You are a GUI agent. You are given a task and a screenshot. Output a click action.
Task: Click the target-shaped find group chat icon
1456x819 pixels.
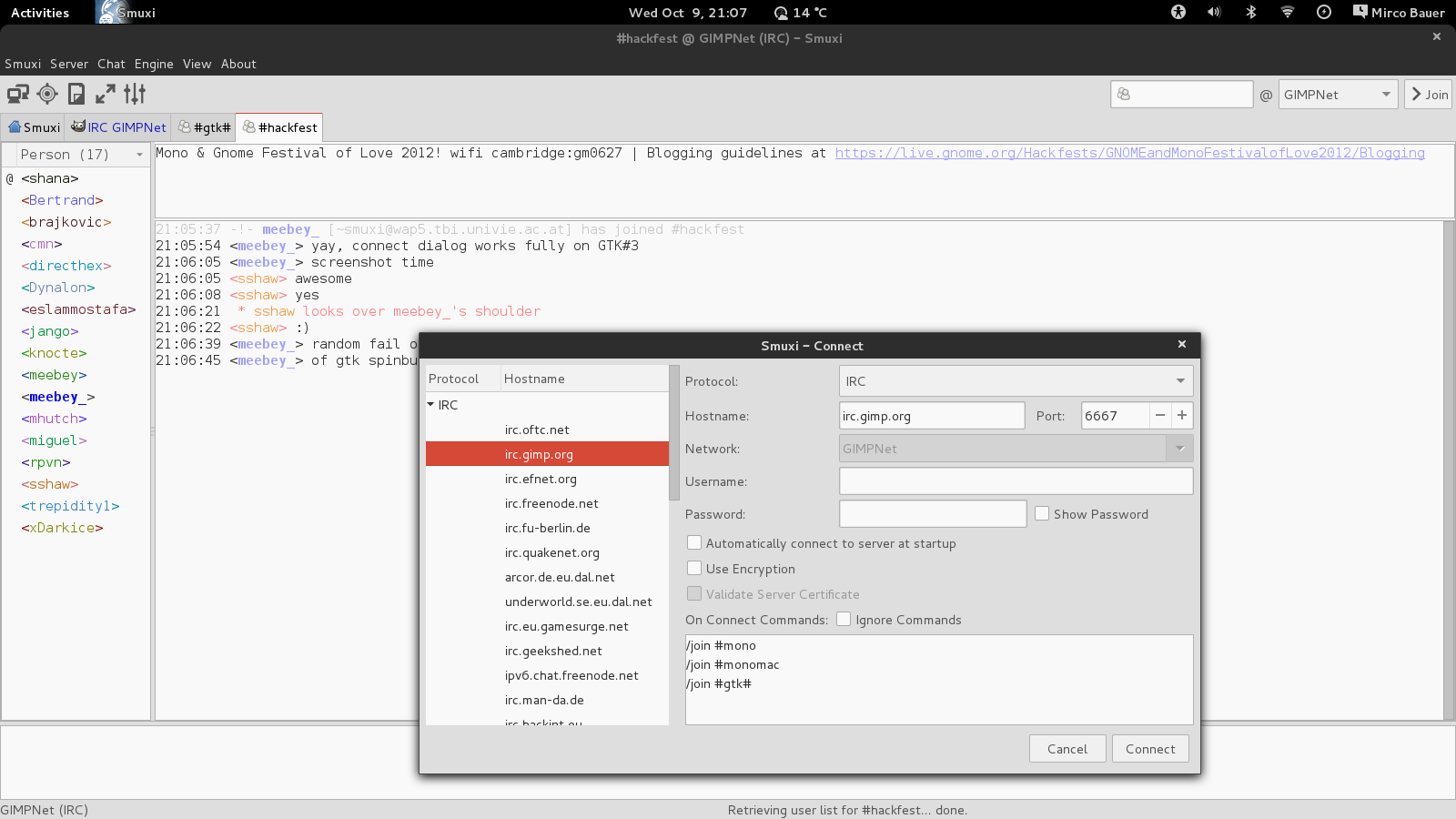click(47, 94)
